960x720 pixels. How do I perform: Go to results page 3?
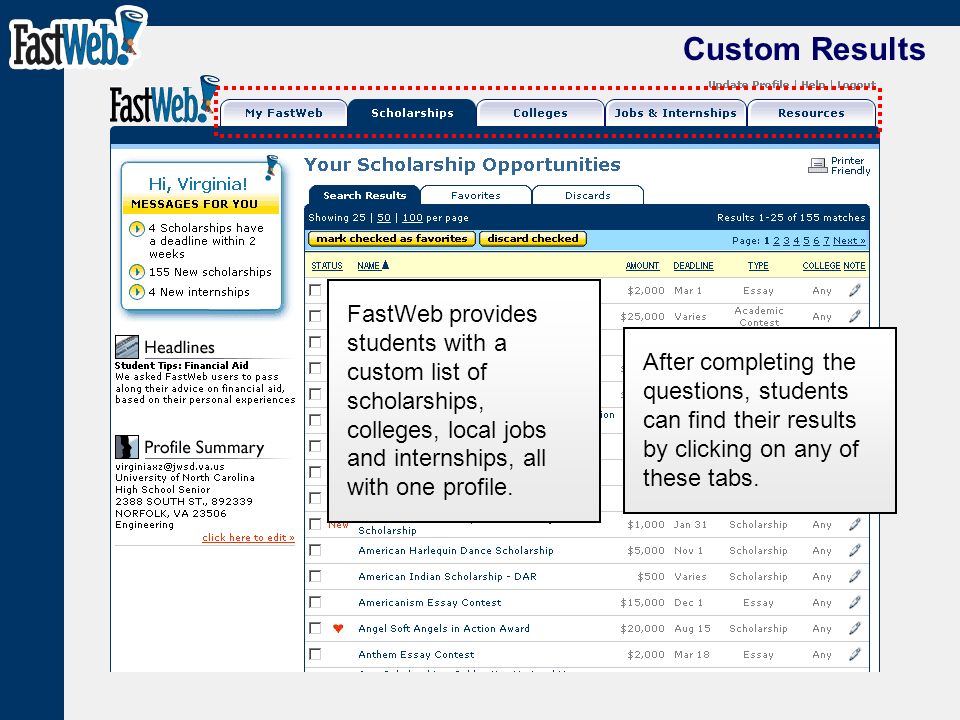pyautogui.click(x=786, y=241)
